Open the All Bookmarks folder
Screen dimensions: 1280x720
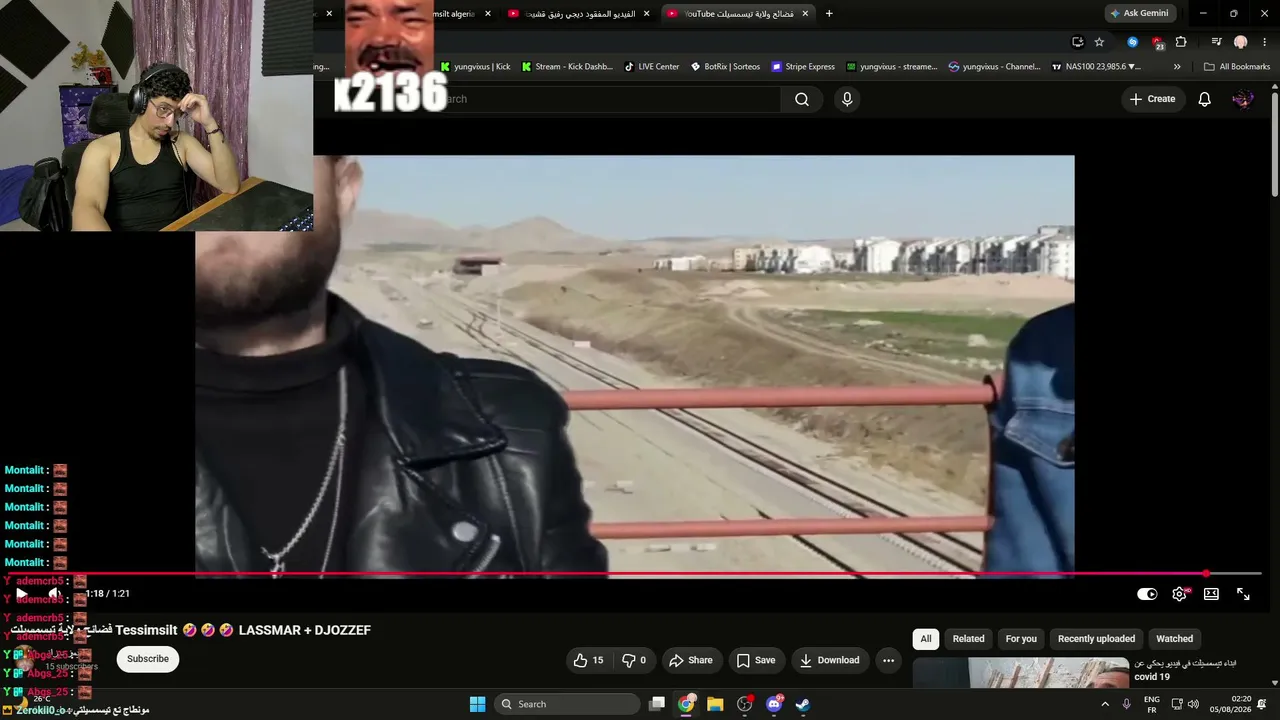1237,67
